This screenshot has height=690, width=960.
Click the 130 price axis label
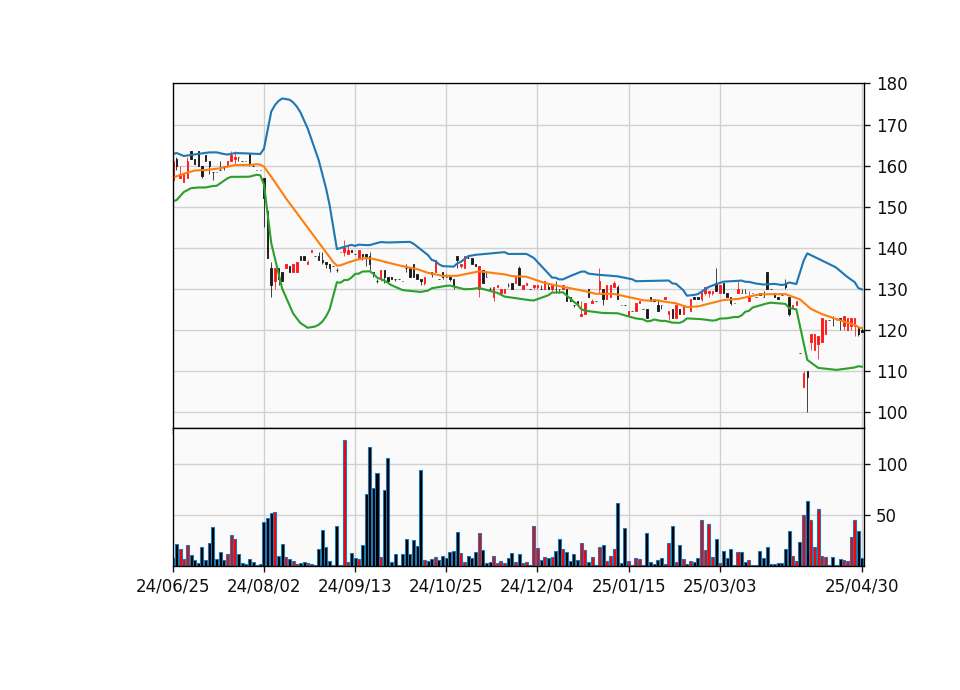pos(892,290)
